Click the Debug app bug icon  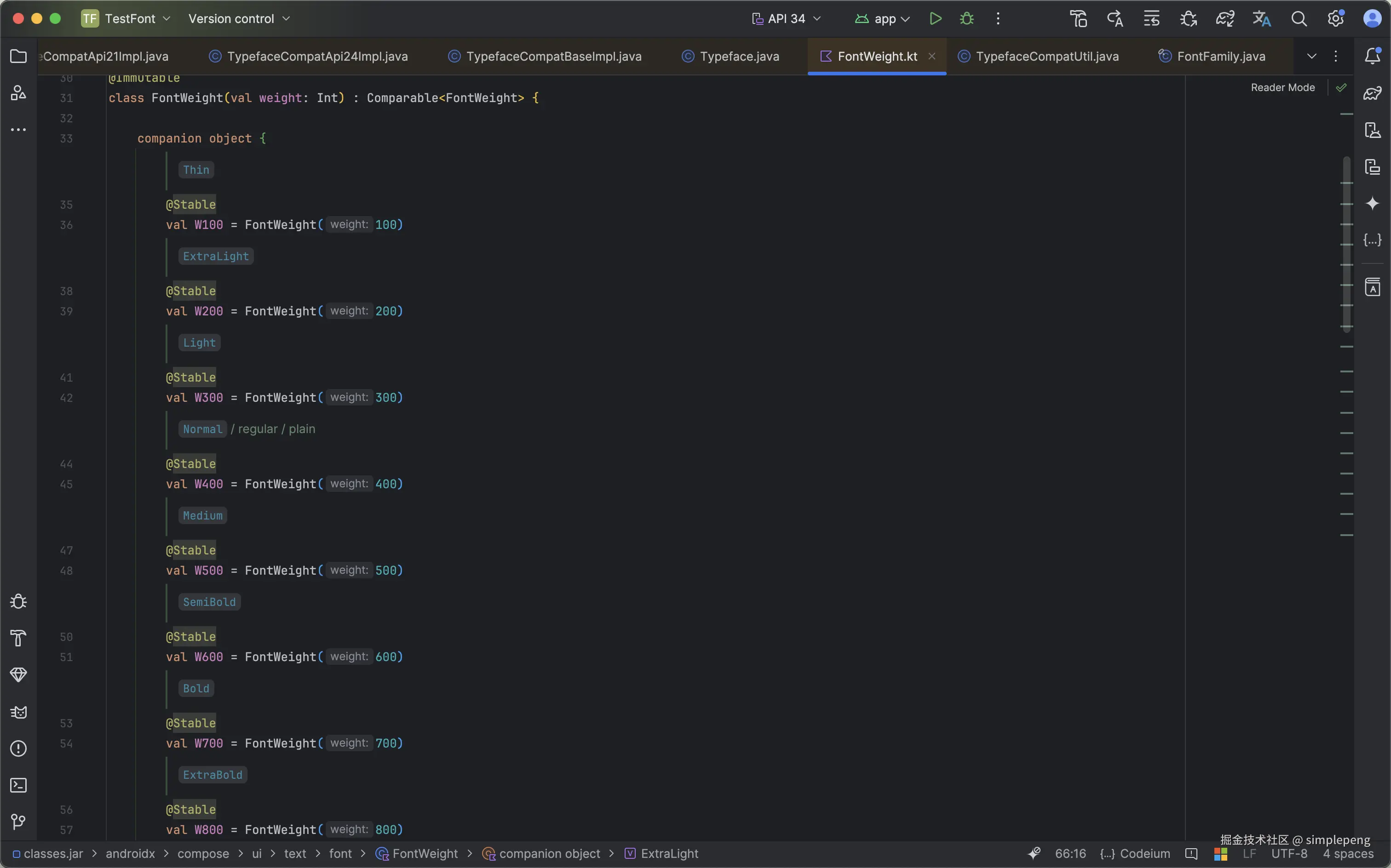(966, 19)
